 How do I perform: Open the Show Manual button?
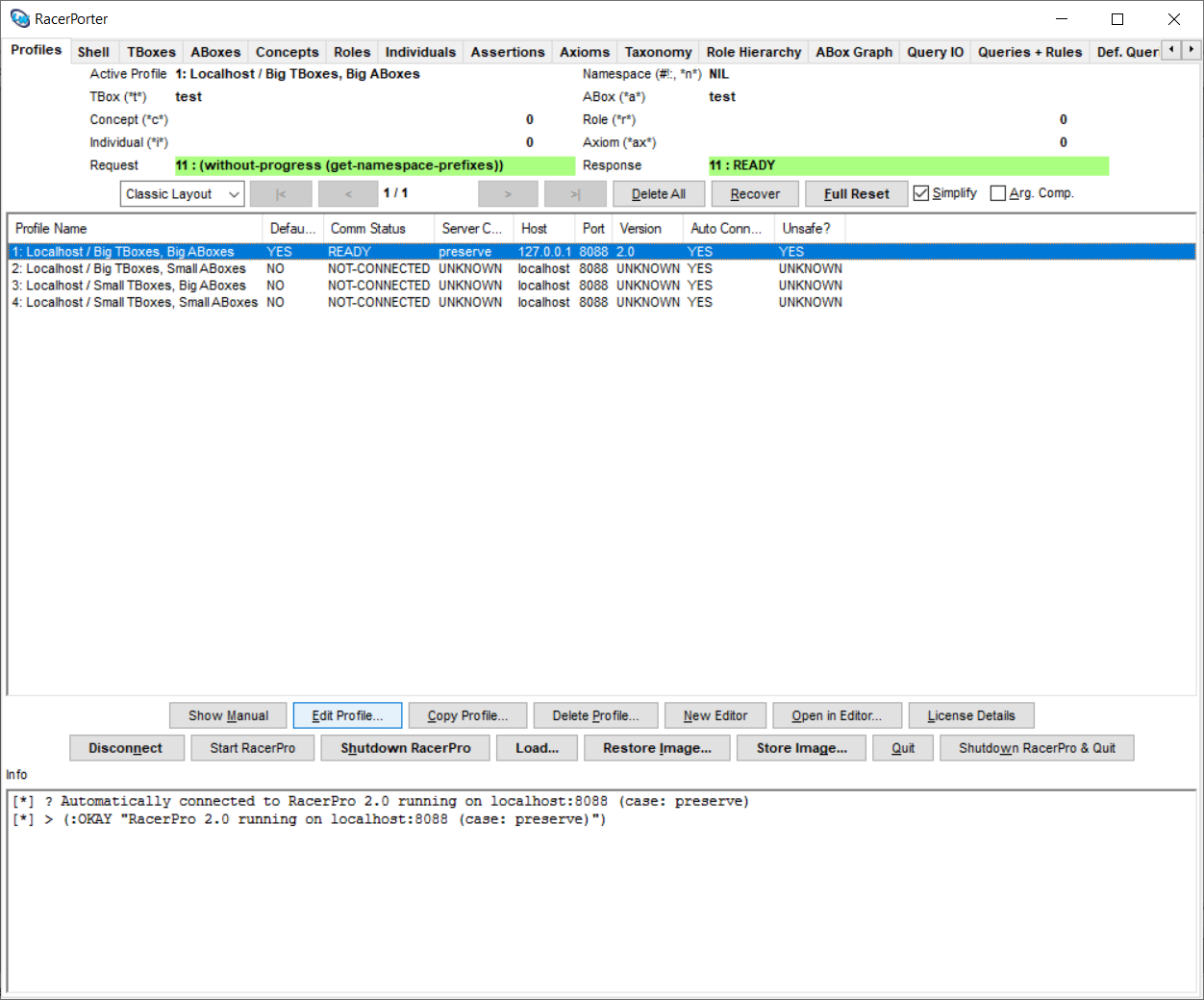pyautogui.click(x=228, y=715)
